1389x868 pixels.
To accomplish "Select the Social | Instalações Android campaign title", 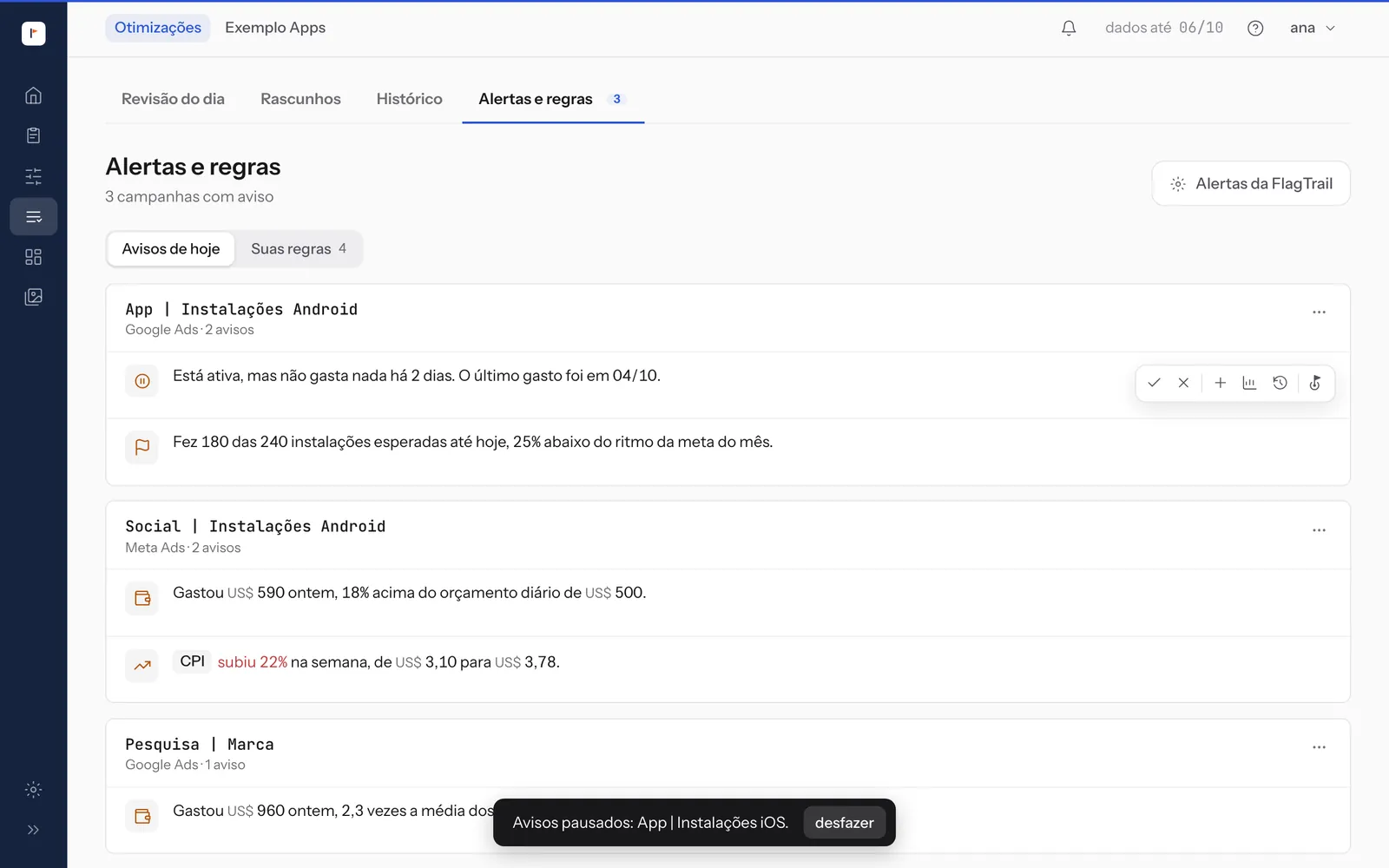I will click(255, 527).
